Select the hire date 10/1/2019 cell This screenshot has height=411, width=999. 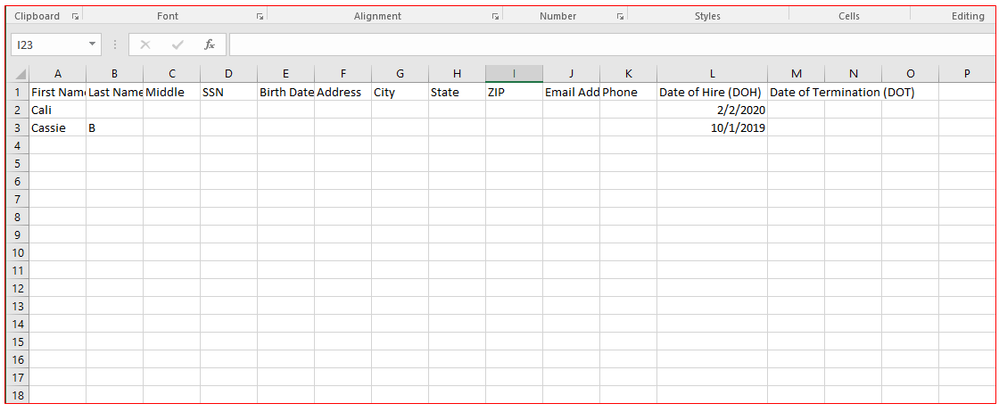[x=712, y=127]
